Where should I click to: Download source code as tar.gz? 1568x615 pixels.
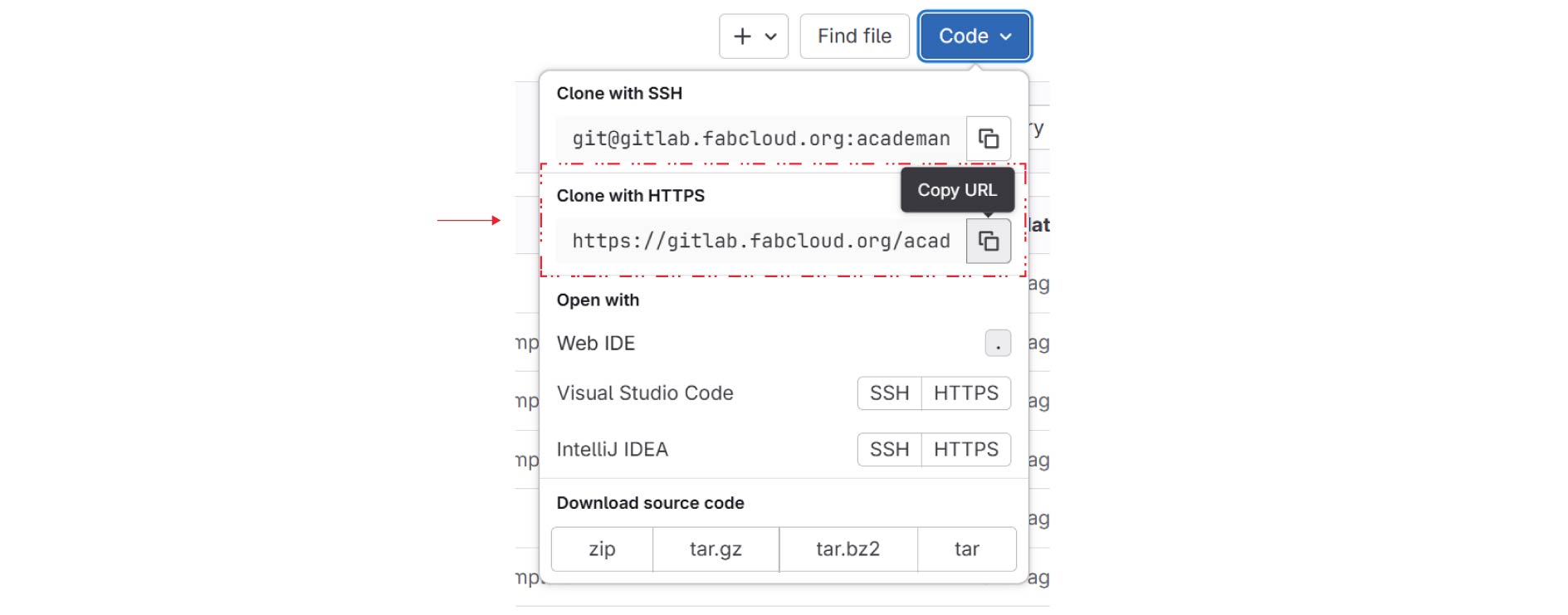tap(716, 549)
